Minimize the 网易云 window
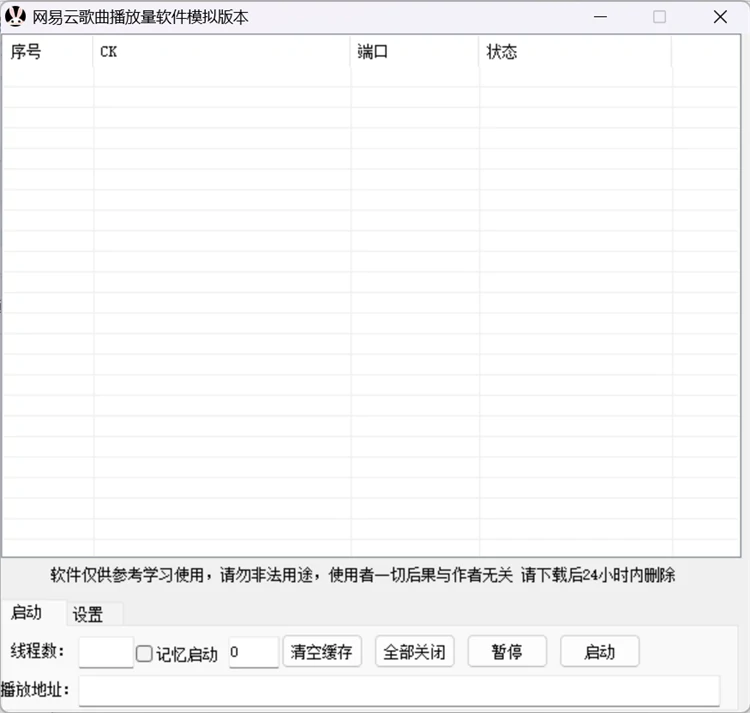This screenshot has width=750, height=713. point(600,17)
